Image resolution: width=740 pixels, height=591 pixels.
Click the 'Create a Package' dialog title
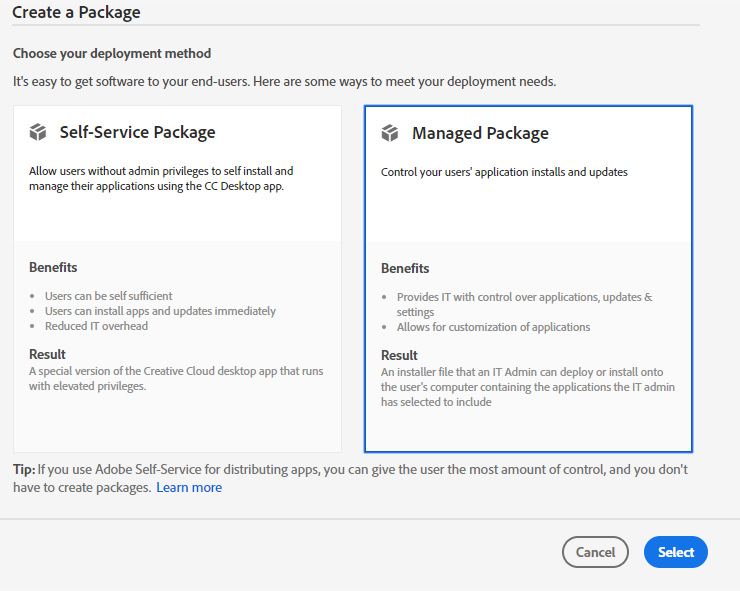[x=76, y=13]
